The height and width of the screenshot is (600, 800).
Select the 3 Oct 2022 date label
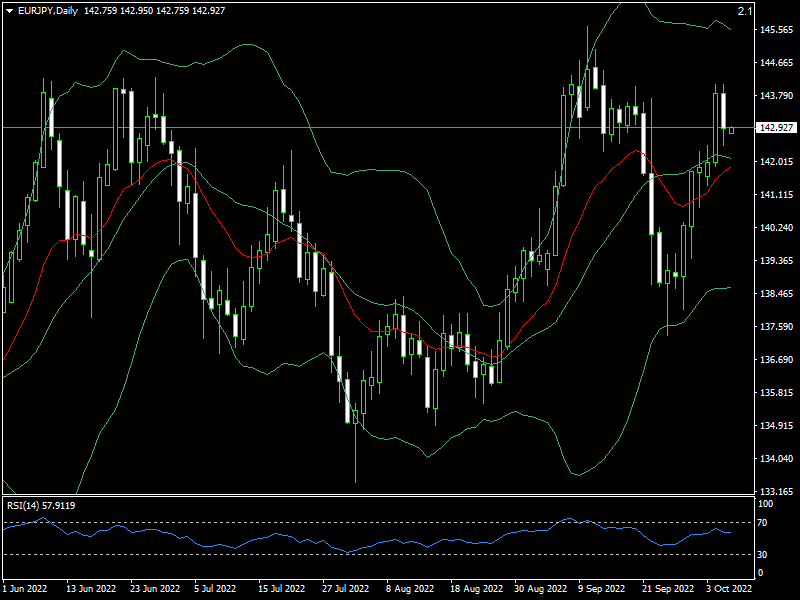729,588
